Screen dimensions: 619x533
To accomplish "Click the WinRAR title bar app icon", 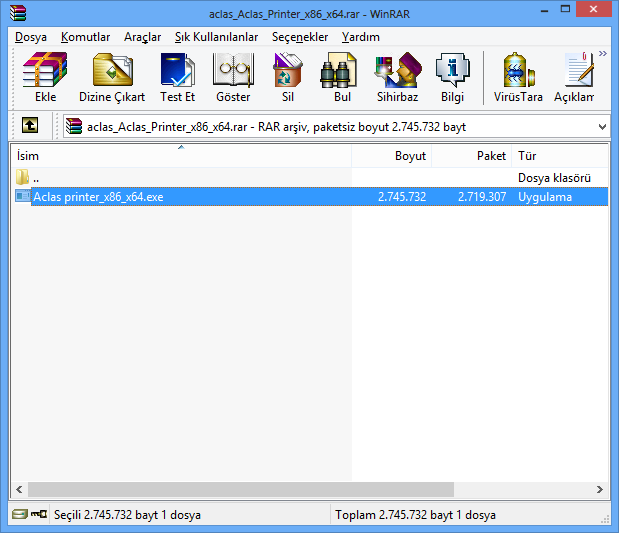I will pos(18,13).
